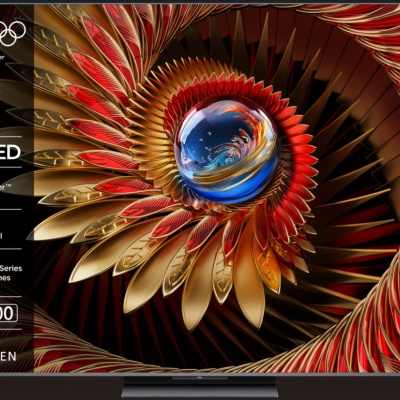The width and height of the screenshot is (400, 400).
Task: Click the glass sphere at the flower's center
Action: click(227, 150)
